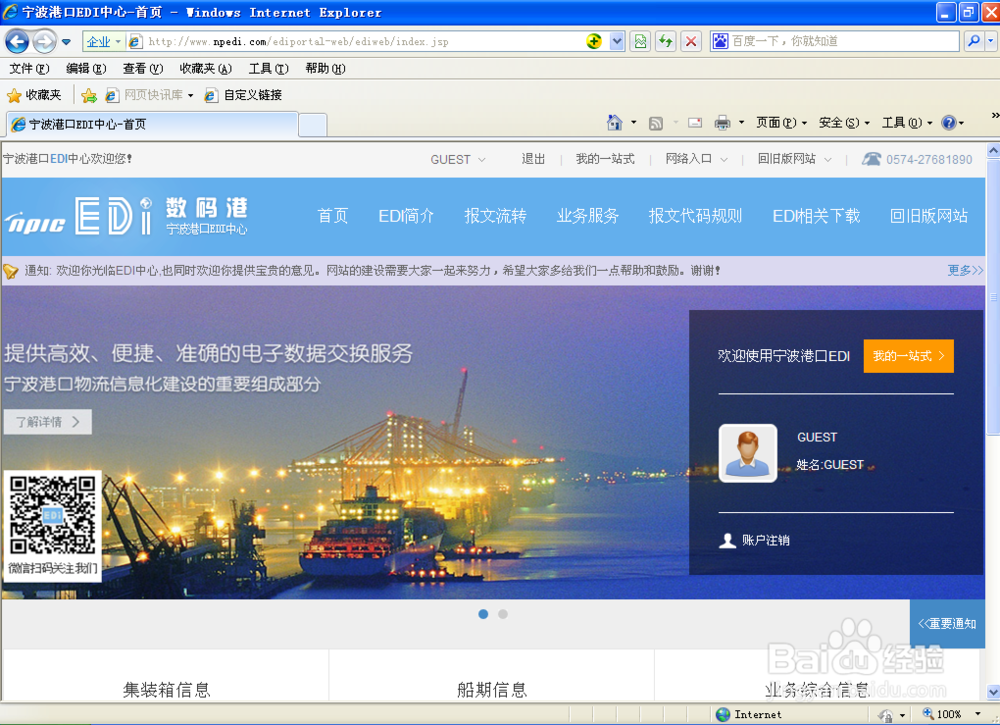Viewport: 1000px width, 725px height.
Task: Click the GUEST user avatar image
Action: click(x=747, y=453)
